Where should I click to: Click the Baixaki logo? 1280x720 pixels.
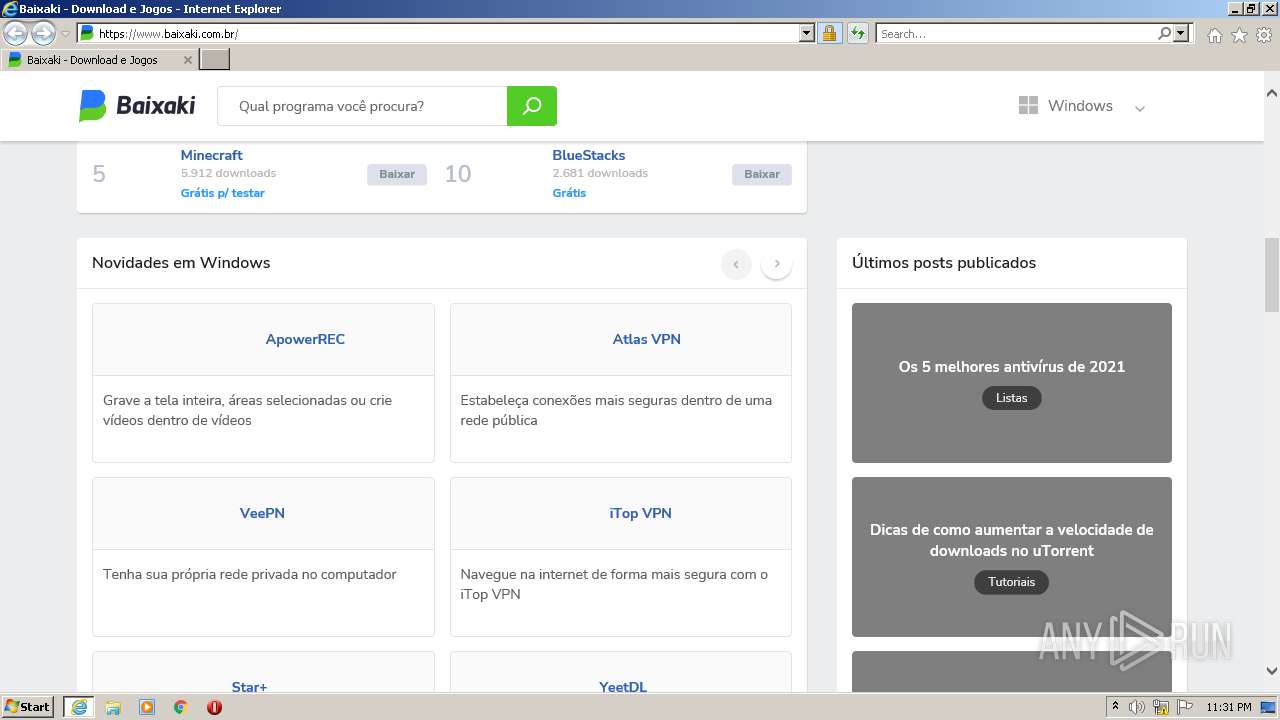coord(137,106)
